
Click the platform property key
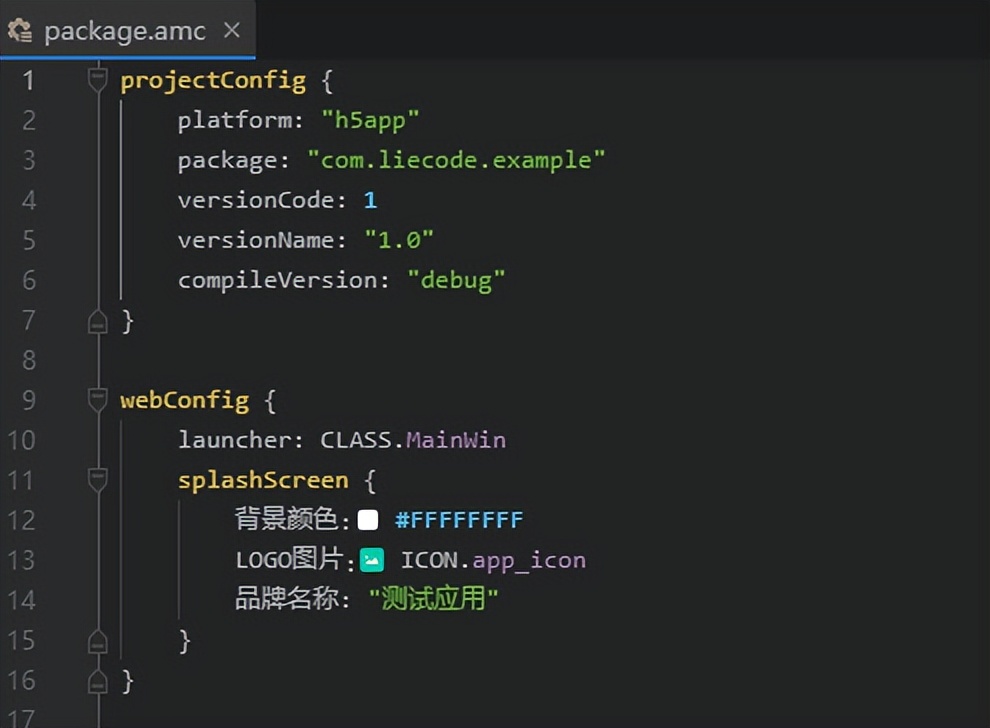(x=235, y=121)
